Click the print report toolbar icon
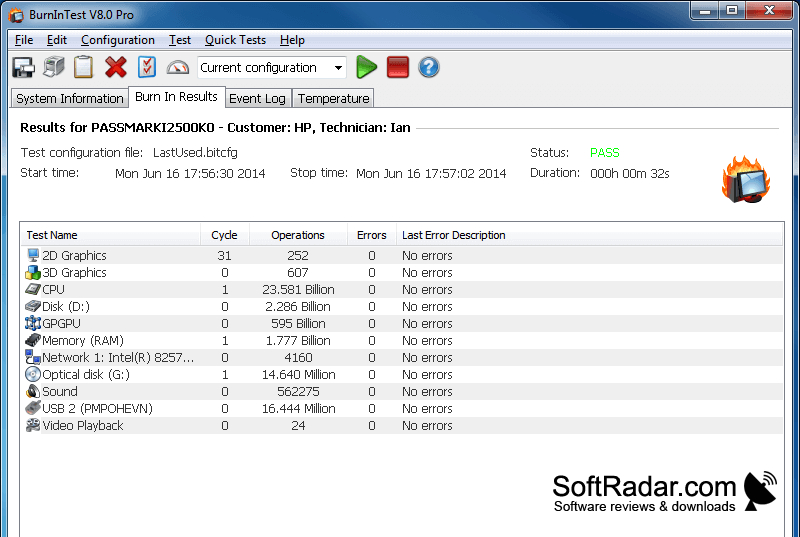Viewport: 800px width, 537px height. (54, 67)
